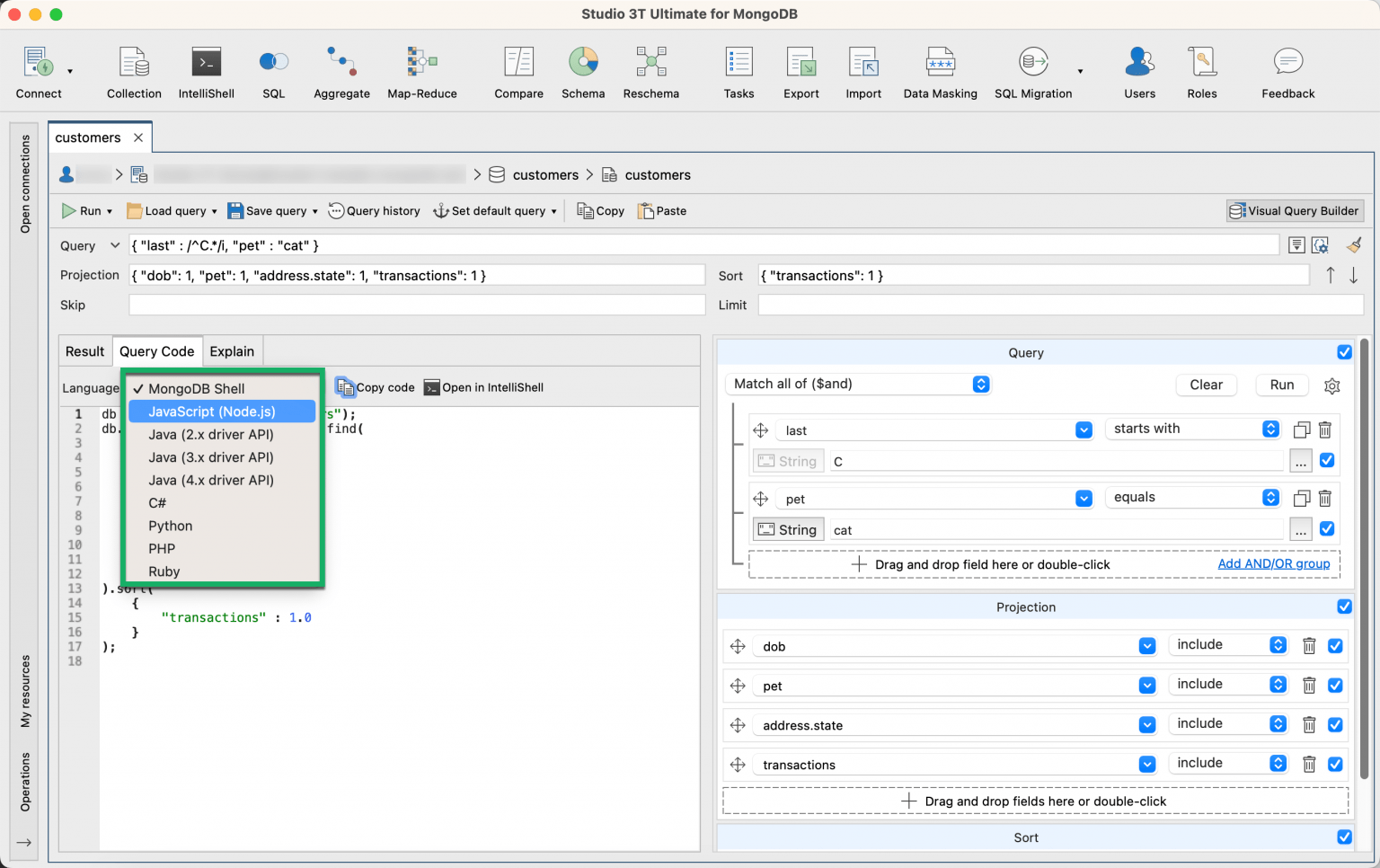Follow the Add AND/OR group link
Screen dimensions: 1380x868
(x=1273, y=563)
